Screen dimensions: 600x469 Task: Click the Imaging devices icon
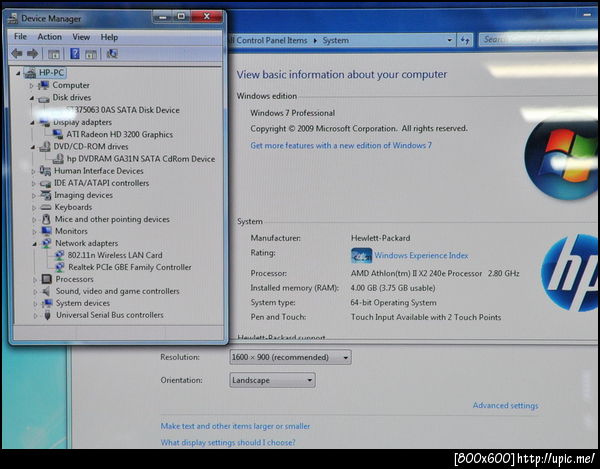[46, 195]
